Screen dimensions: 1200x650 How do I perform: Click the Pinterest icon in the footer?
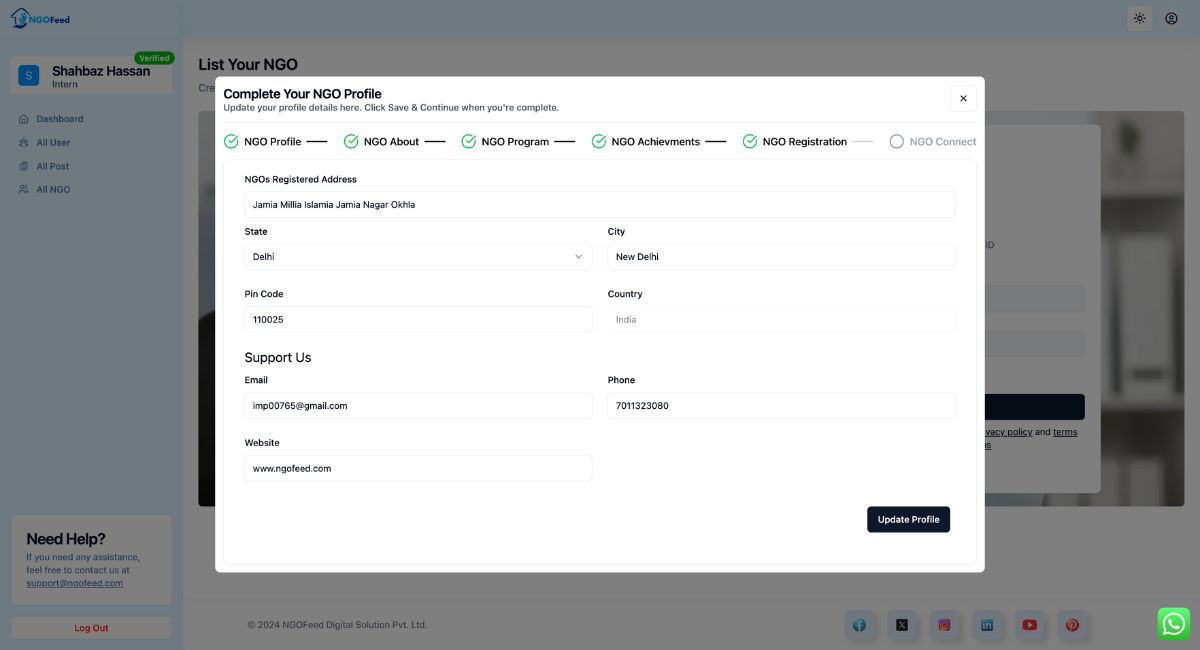pos(1072,624)
